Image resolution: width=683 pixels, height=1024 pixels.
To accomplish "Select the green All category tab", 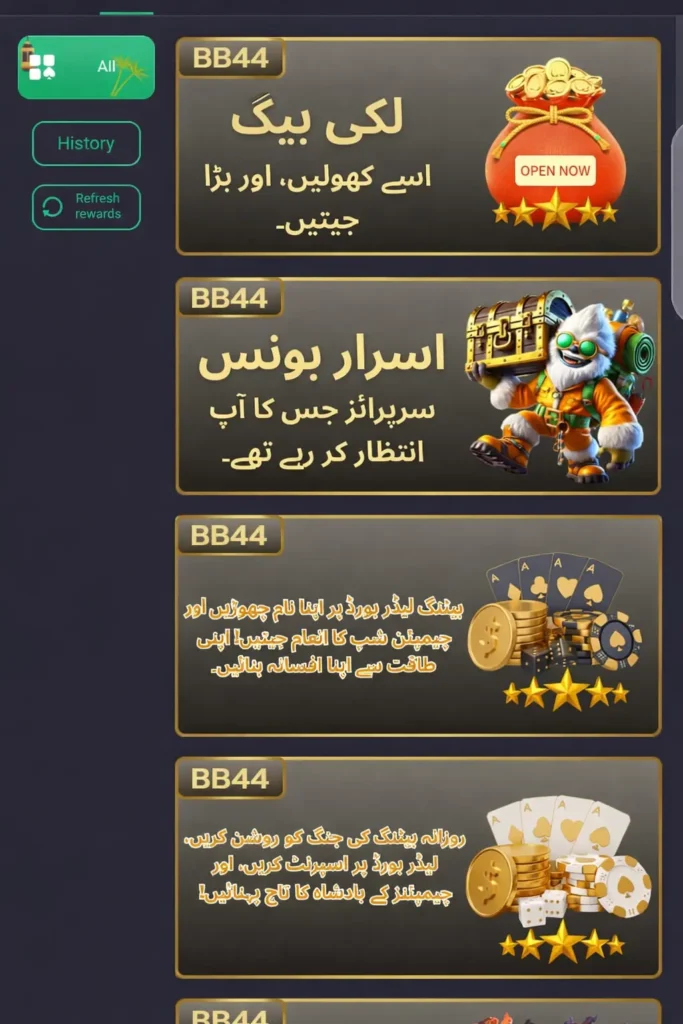I will pyautogui.click(x=86, y=67).
